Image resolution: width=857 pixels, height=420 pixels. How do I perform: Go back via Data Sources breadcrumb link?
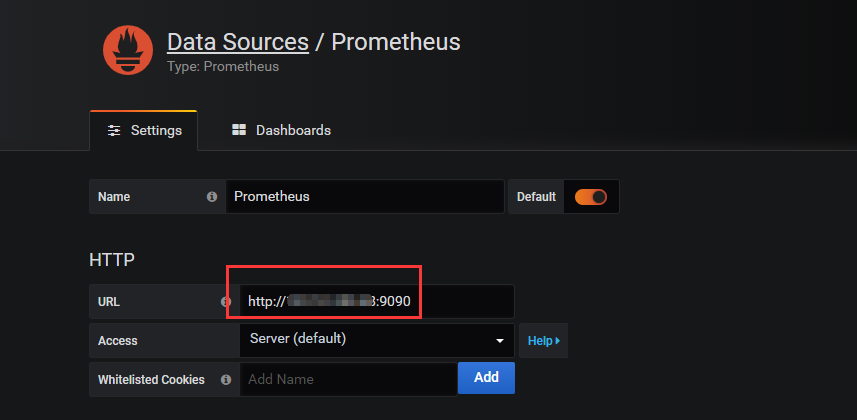(x=237, y=42)
